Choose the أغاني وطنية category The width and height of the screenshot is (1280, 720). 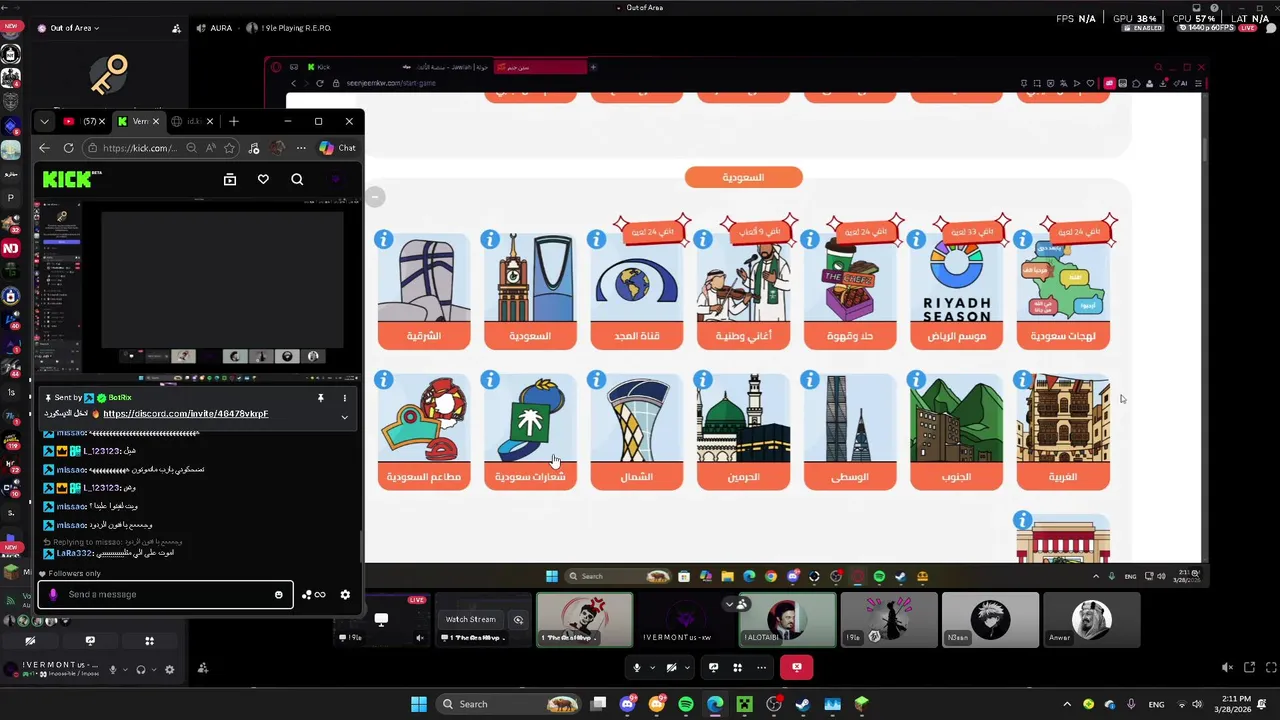(x=743, y=291)
